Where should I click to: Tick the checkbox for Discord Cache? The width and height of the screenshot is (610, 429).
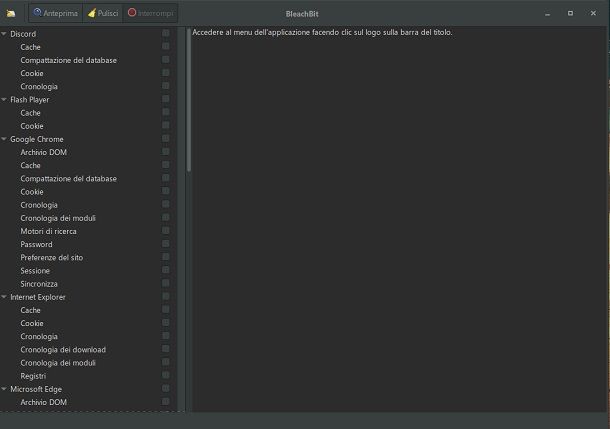tap(166, 46)
